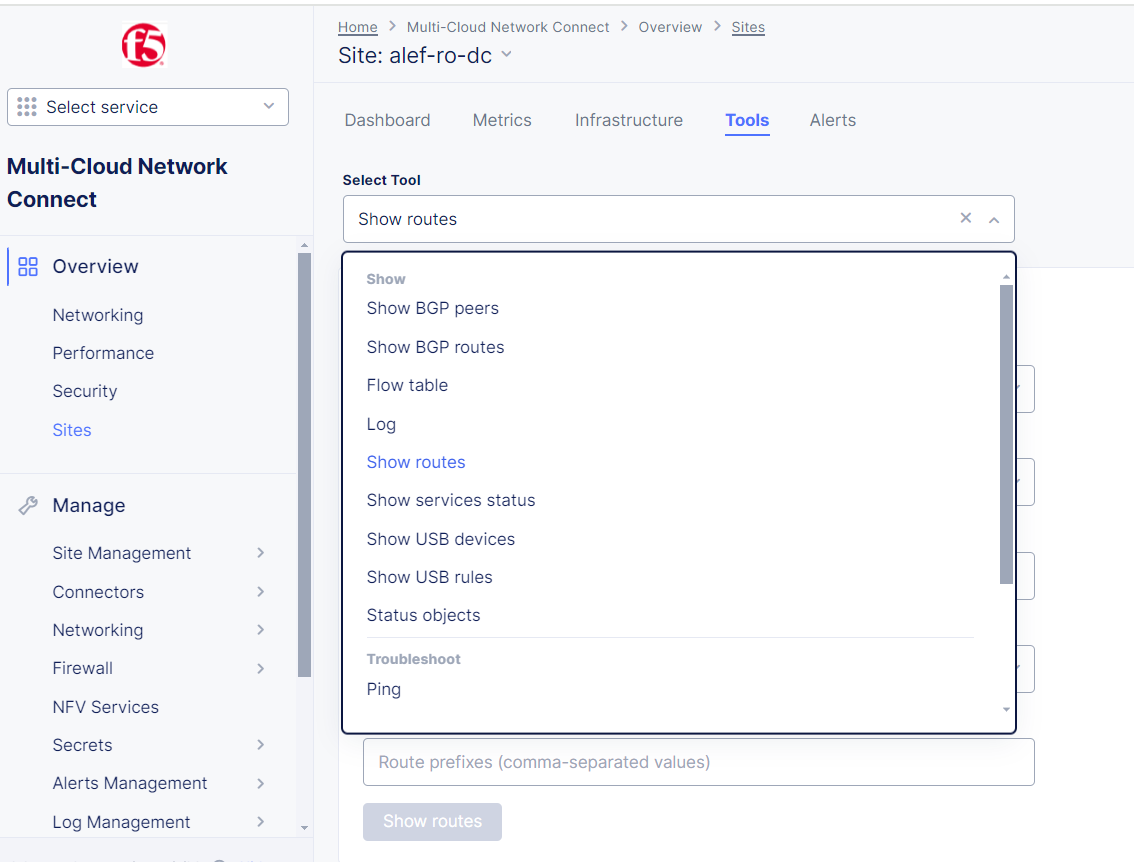Open the site name dropdown chevron
The image size is (1134, 862).
click(x=507, y=55)
